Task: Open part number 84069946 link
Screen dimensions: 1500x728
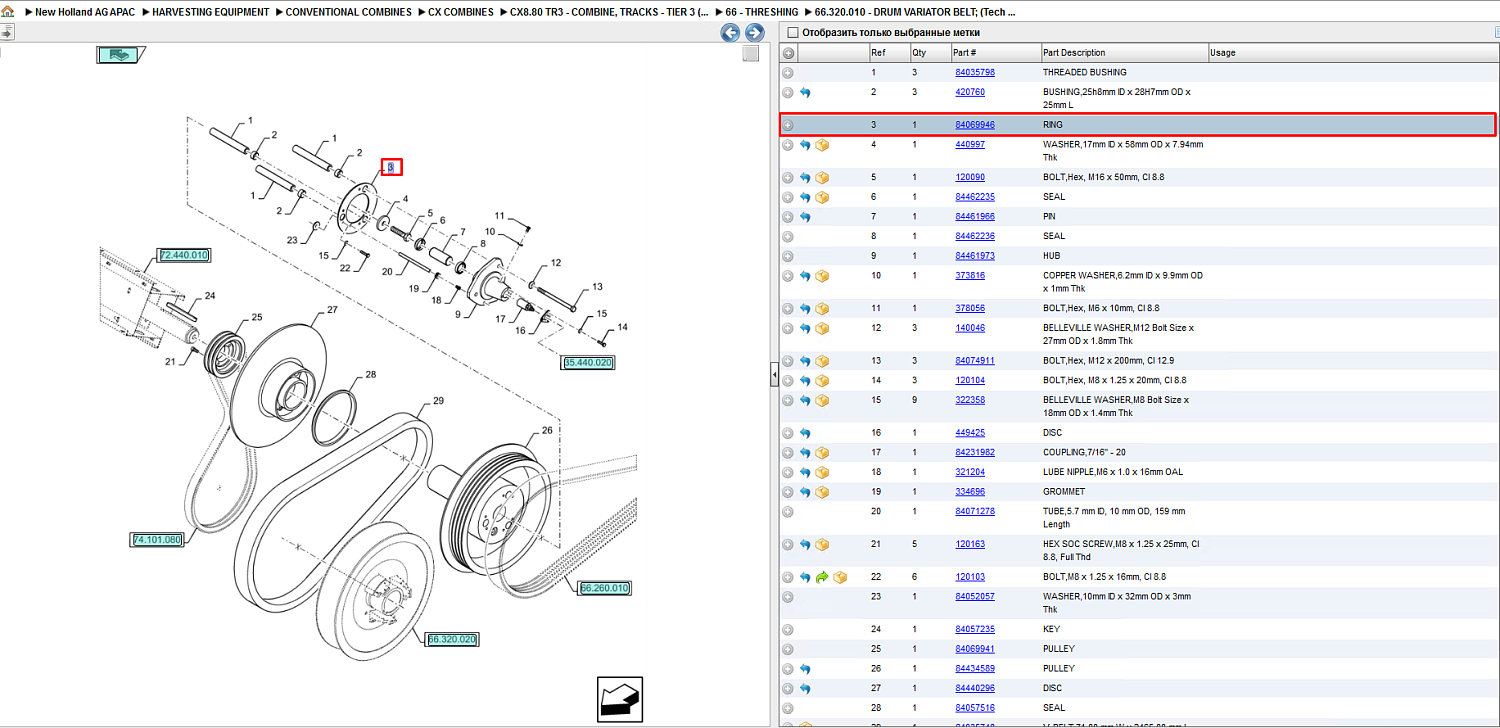Action: point(975,125)
